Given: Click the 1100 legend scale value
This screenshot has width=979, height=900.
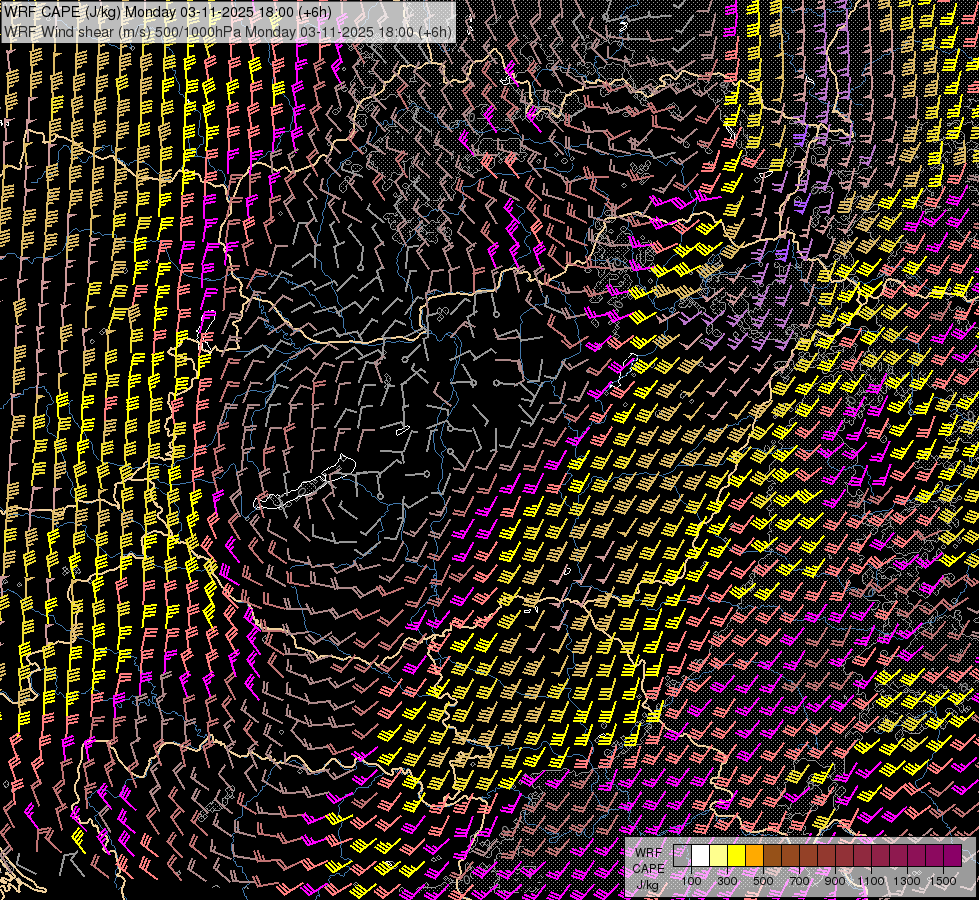Looking at the screenshot, I should 871,880.
